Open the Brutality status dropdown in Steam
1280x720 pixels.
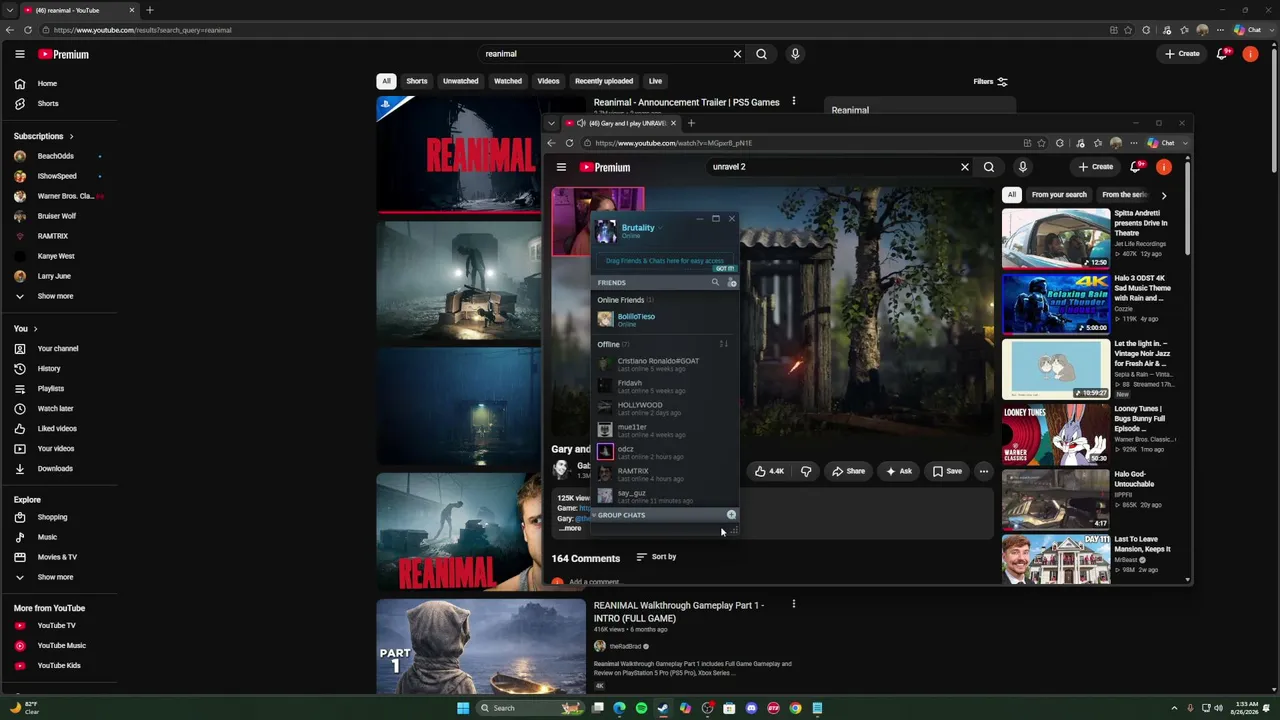tap(660, 228)
